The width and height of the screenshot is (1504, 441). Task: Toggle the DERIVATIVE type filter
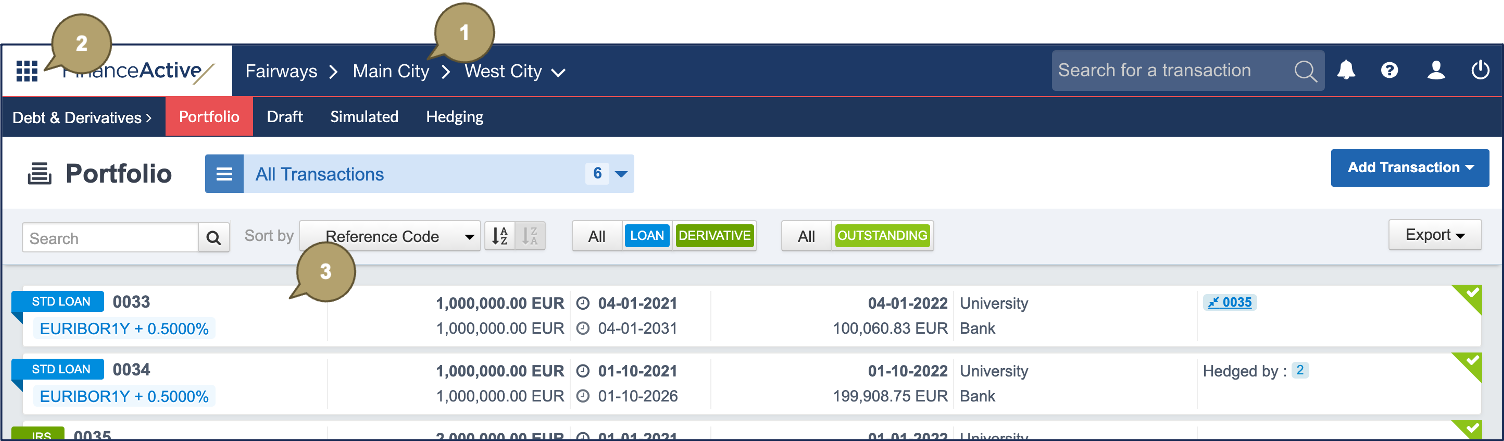click(x=714, y=236)
